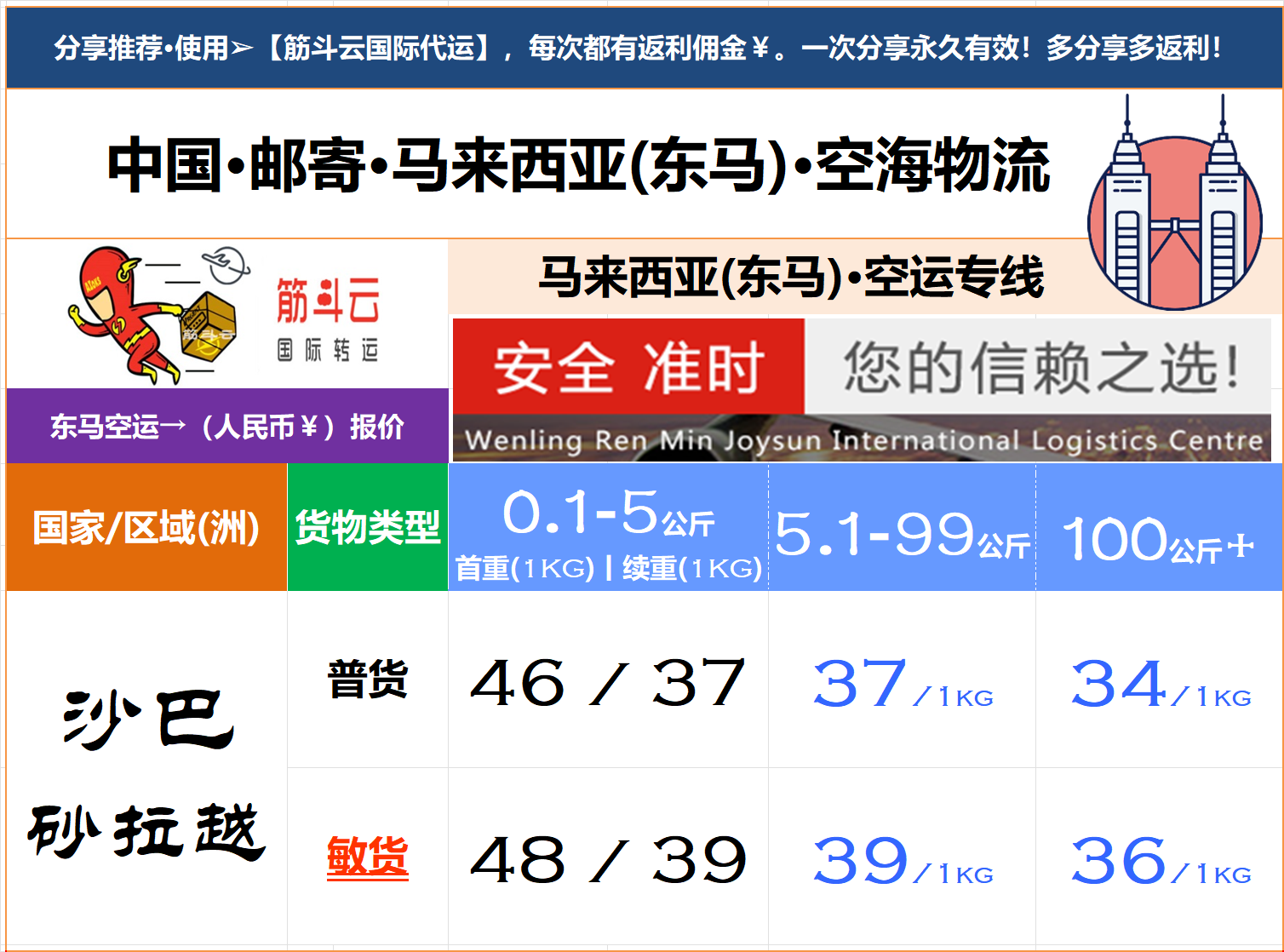
Task: Click the 普货 row label
Action: (367, 680)
